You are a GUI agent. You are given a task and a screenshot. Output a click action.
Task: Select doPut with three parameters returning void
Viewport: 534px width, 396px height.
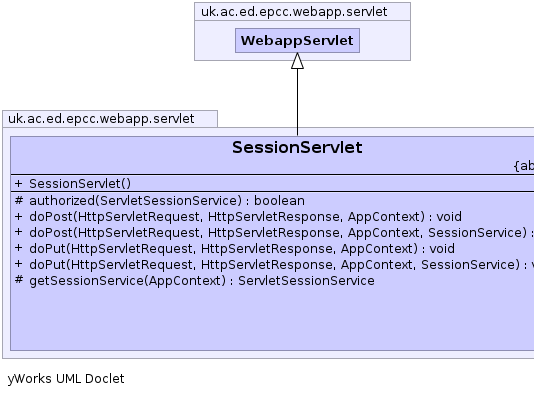coord(242,249)
